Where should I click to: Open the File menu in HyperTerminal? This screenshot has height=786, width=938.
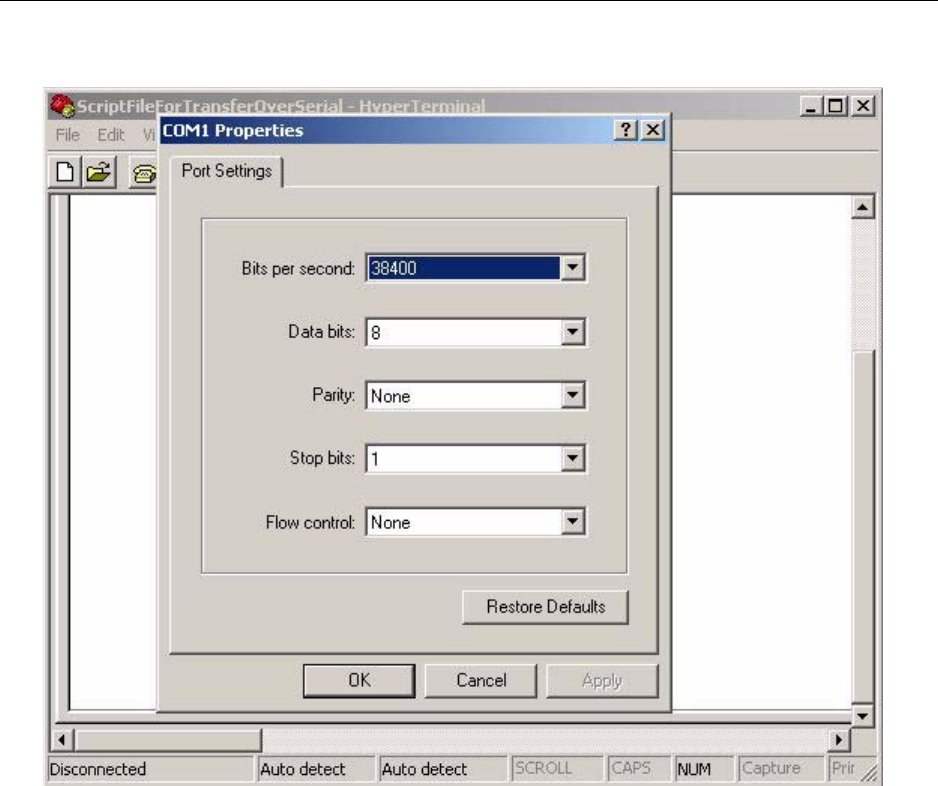68,135
